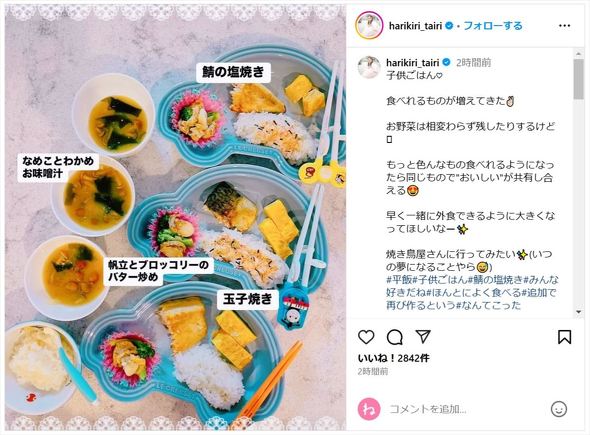
Task: View likes count いいね！2842件
Action: click(394, 358)
